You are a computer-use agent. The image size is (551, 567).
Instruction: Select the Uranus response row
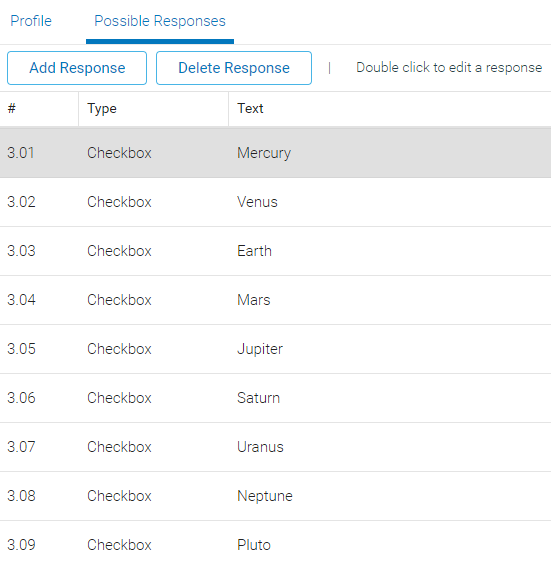tap(276, 447)
